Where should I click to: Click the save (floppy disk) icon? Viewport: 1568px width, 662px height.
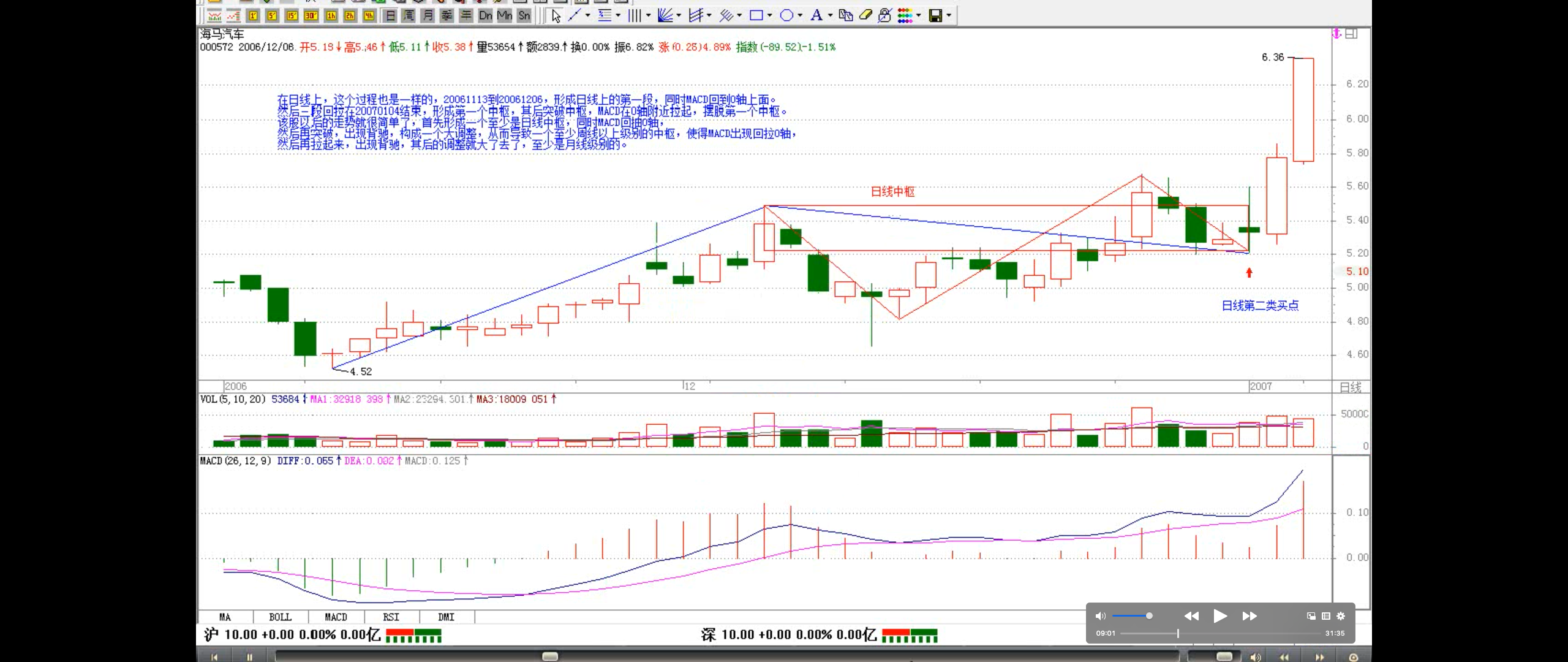pos(935,16)
